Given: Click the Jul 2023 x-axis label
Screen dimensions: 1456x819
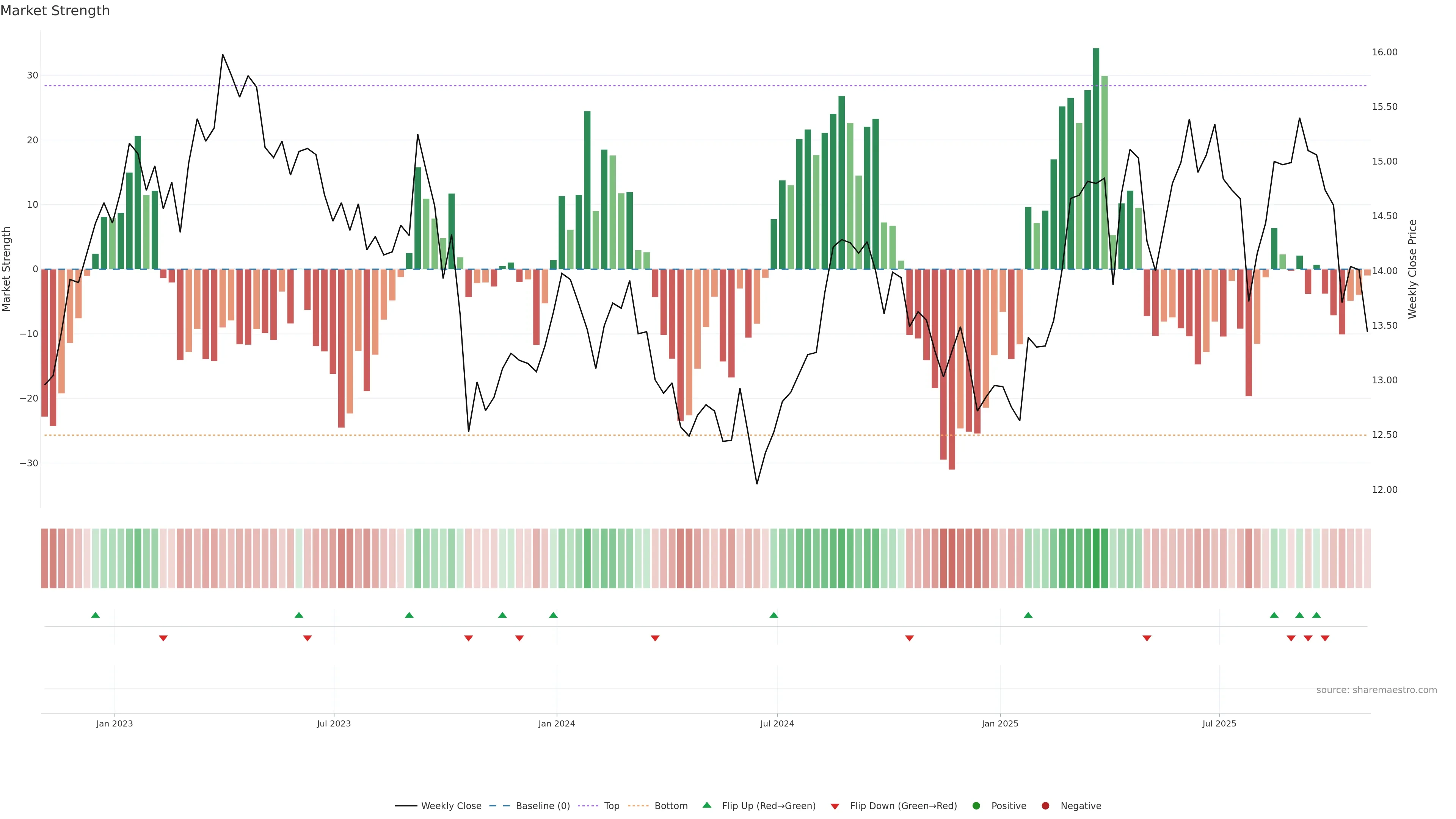Looking at the screenshot, I should pos(334,723).
